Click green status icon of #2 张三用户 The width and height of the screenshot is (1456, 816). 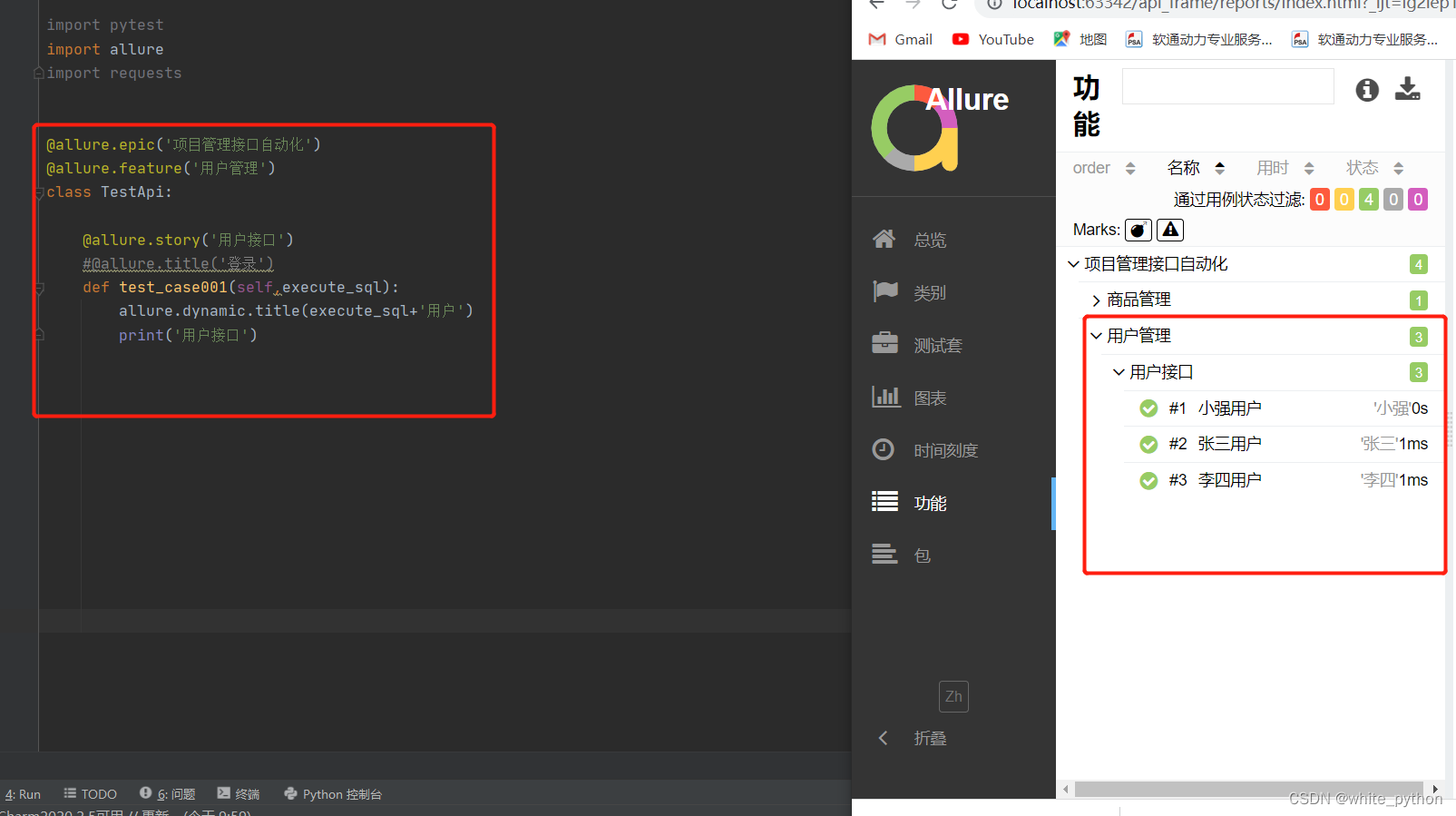click(x=1148, y=444)
